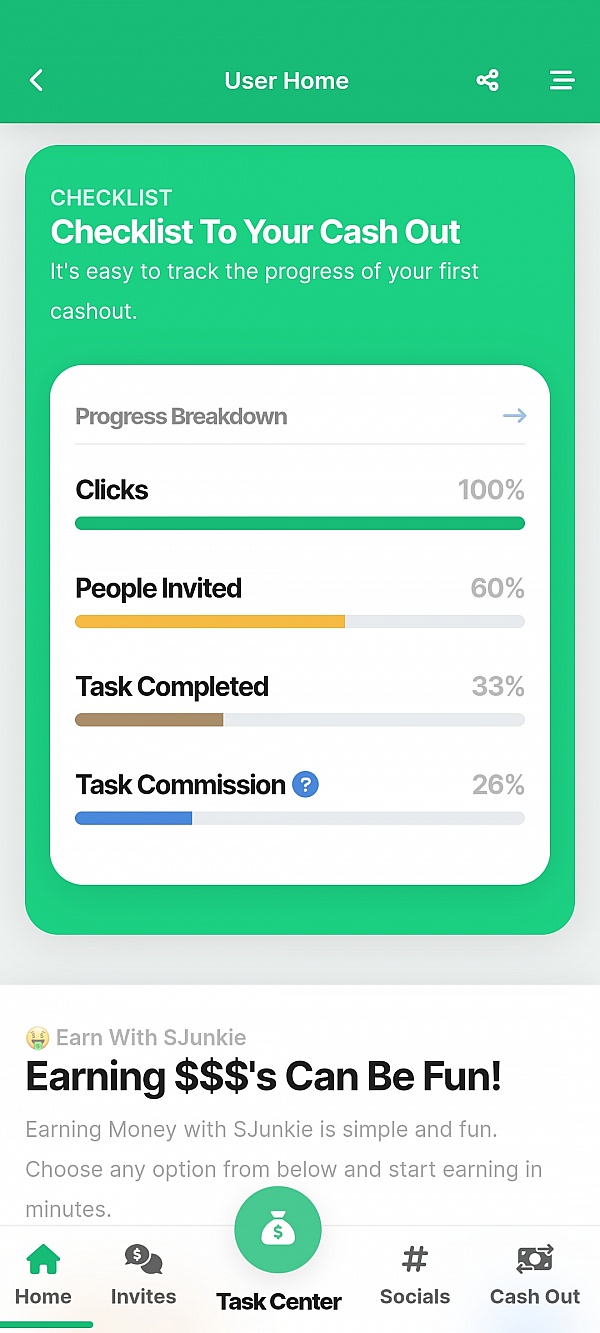
Task: Tap the share icon in the header
Action: click(487, 81)
